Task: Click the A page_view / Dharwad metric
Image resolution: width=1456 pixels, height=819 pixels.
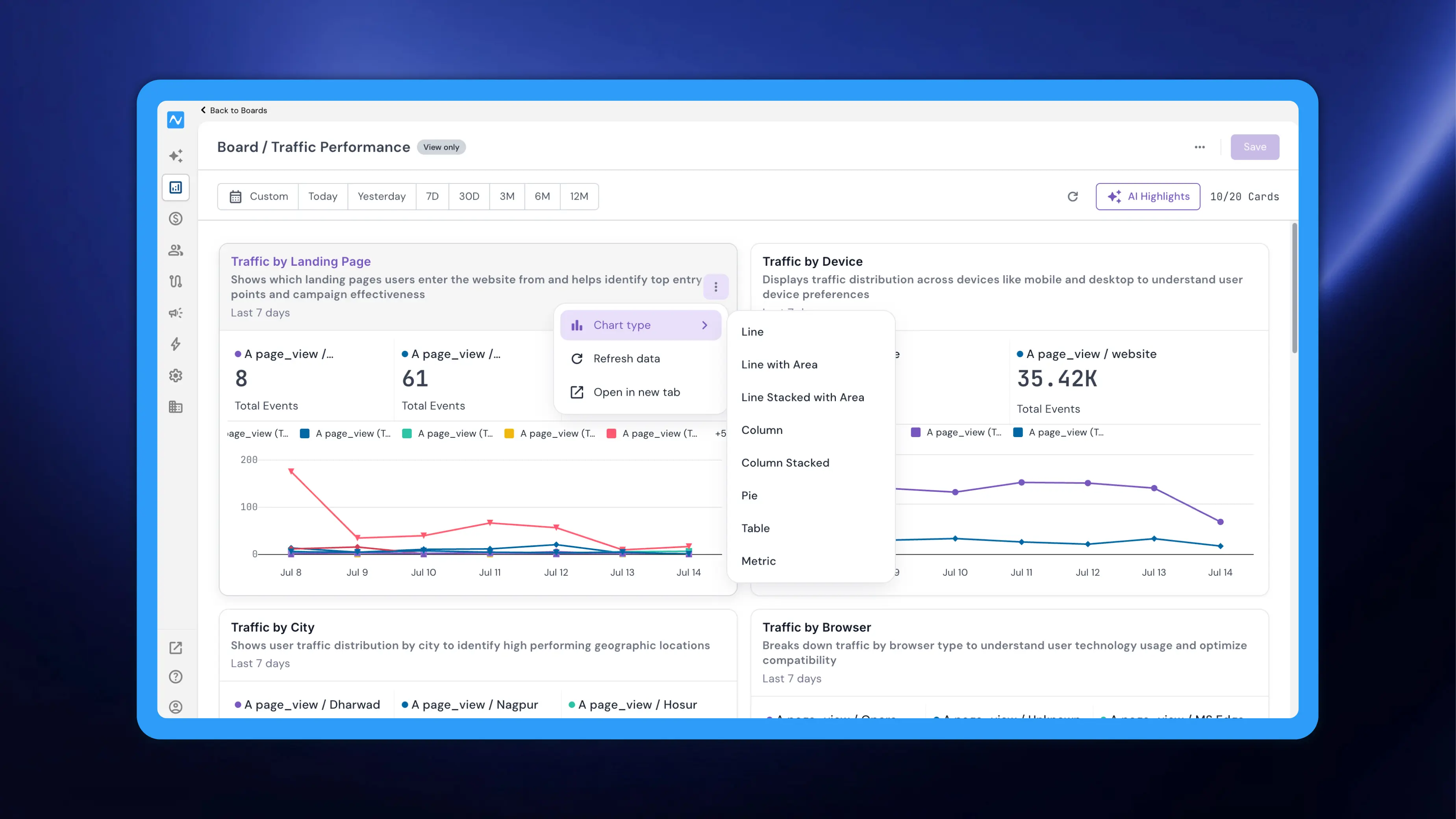Action: pos(308,704)
